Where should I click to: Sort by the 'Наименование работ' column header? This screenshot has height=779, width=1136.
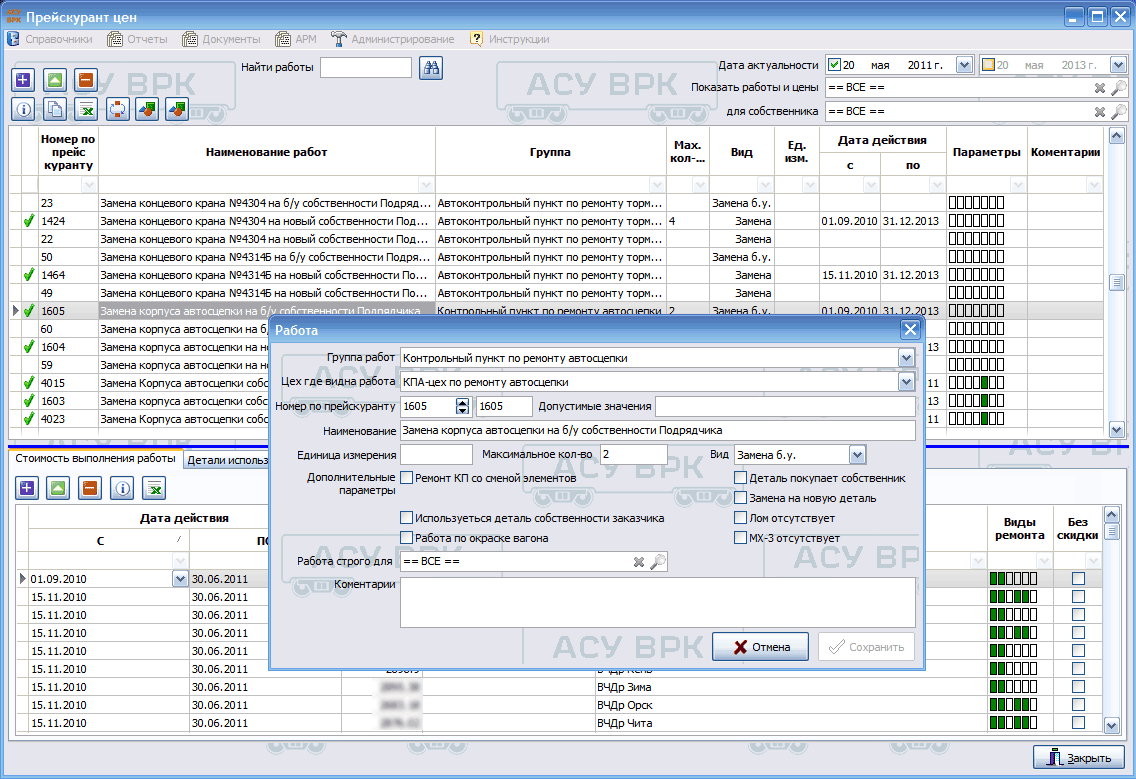coord(267,152)
